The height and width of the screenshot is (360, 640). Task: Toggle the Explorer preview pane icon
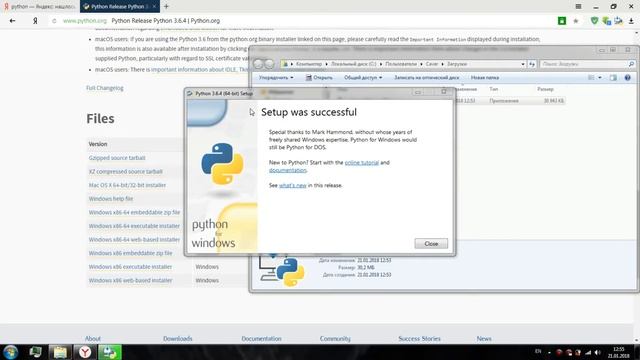tap(613, 78)
